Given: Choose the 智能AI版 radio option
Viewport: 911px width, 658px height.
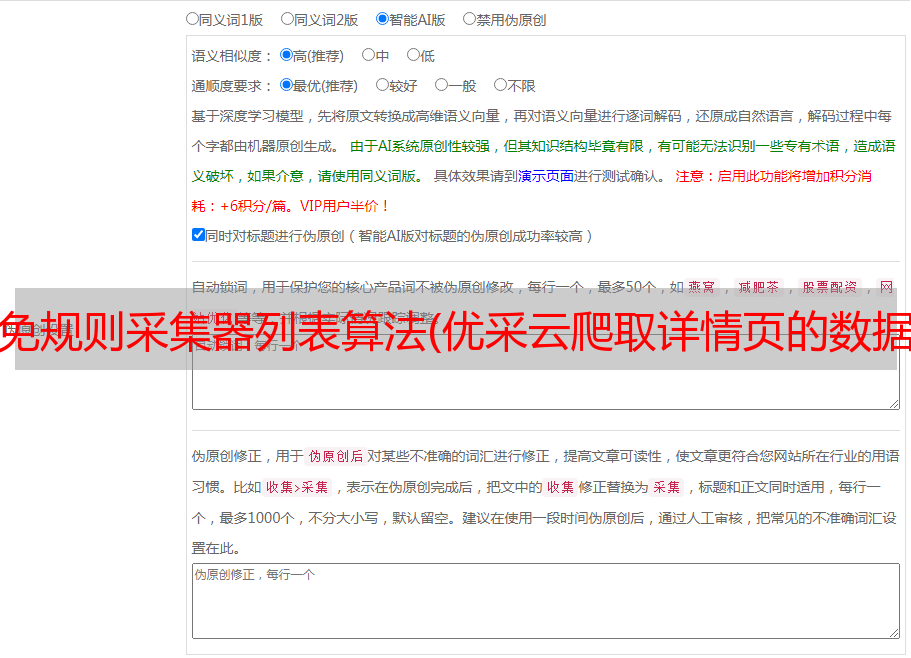Looking at the screenshot, I should coord(382,19).
